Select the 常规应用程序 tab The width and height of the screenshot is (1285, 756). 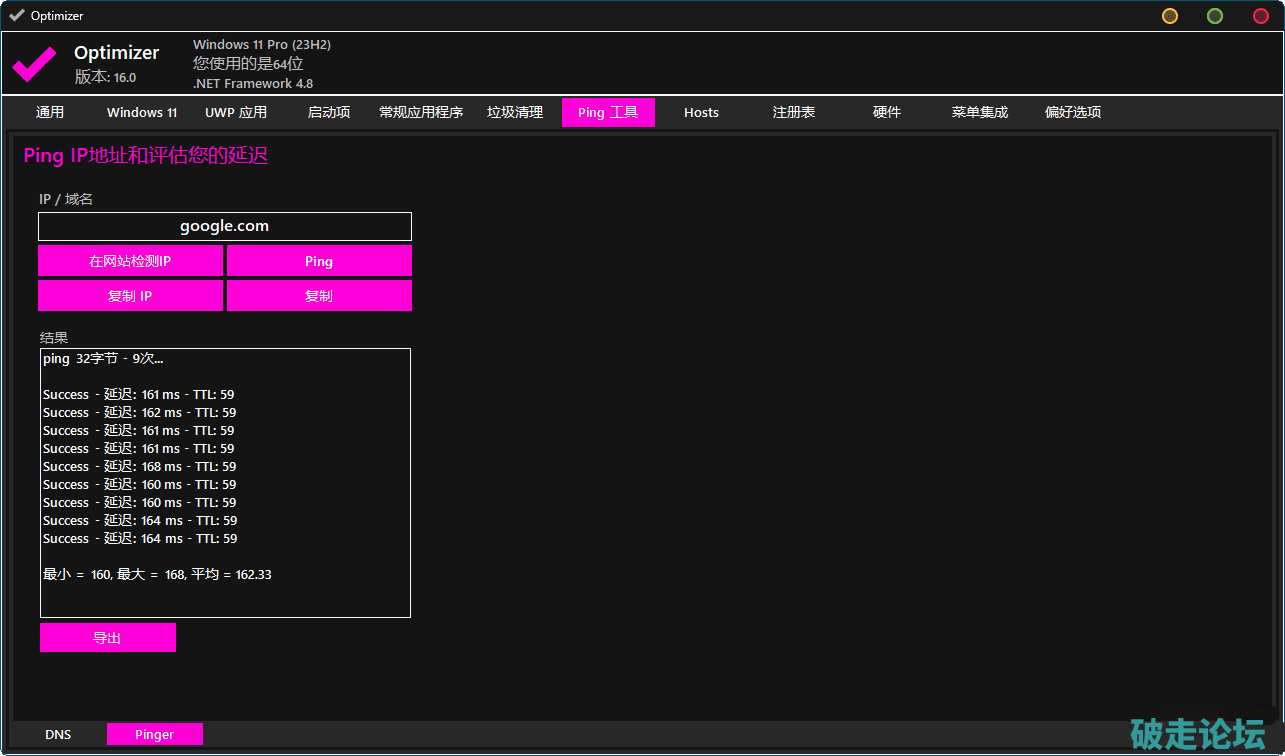pyautogui.click(x=421, y=112)
